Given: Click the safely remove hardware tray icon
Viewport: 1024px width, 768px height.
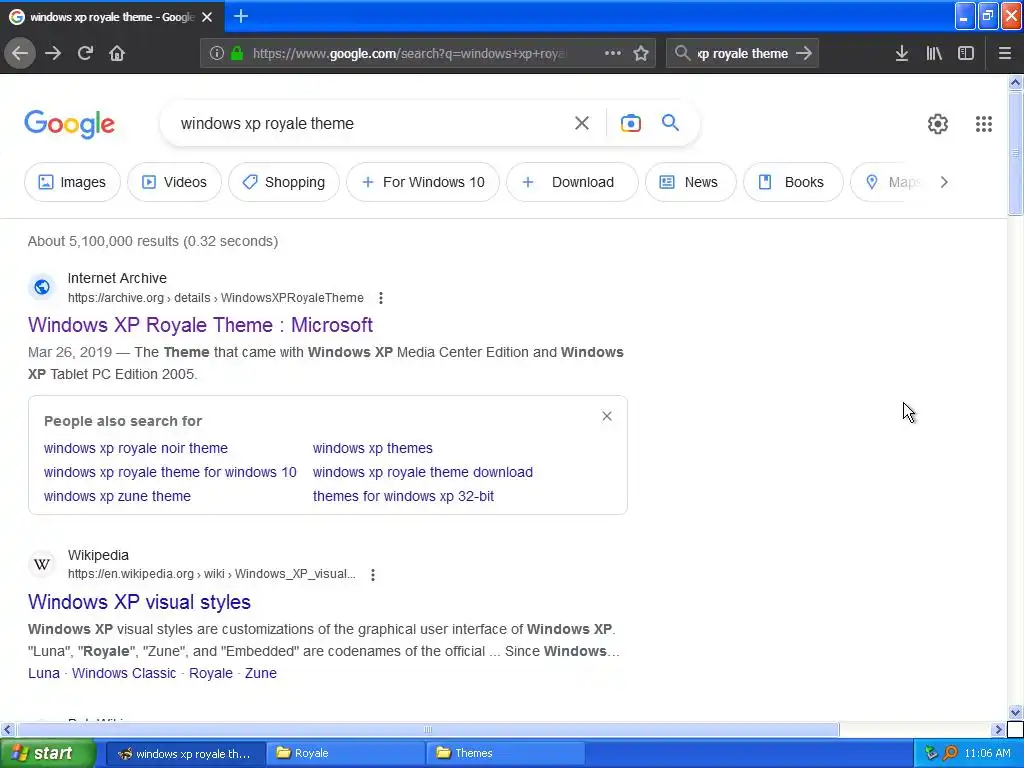Looking at the screenshot, I should point(931,753).
